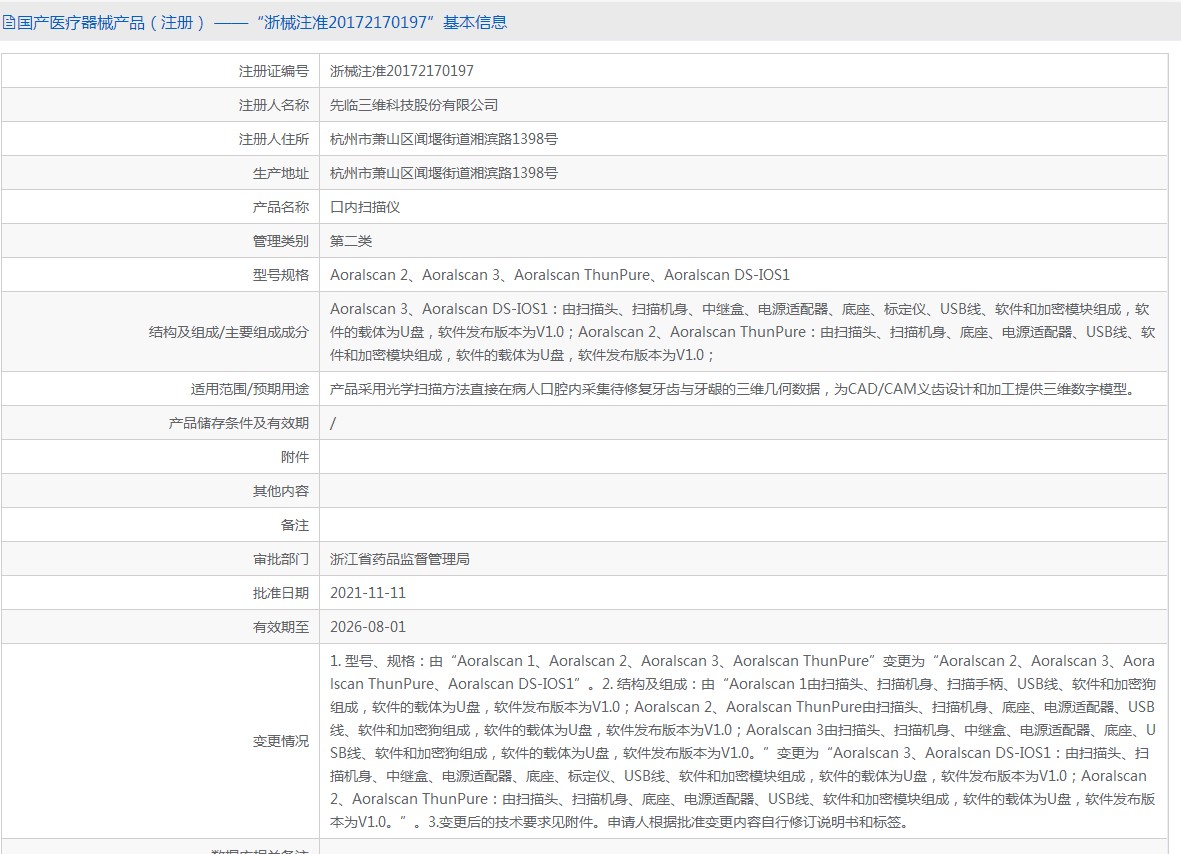Click the intended use text starting '产品采用光学扫描方法'
This screenshot has height=854, width=1181.
pos(732,389)
